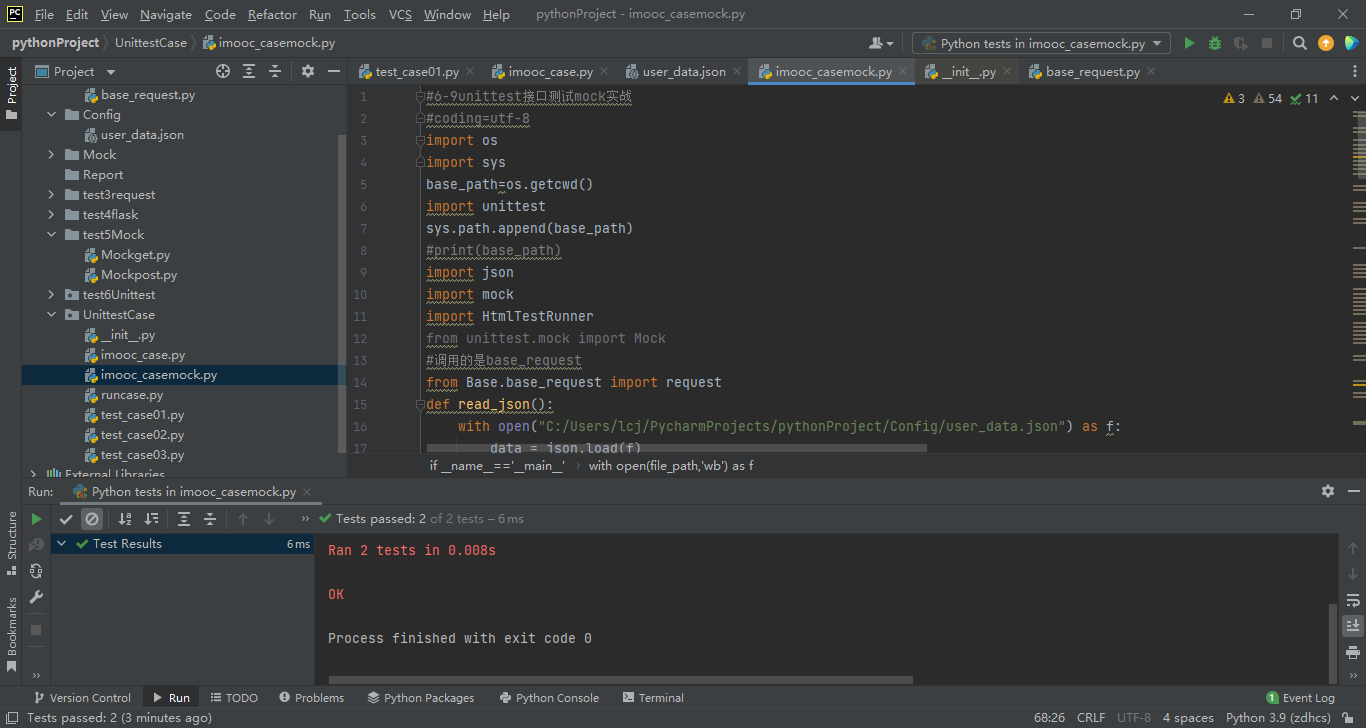
Task: Expand all test results in Run panel
Action: [184, 519]
